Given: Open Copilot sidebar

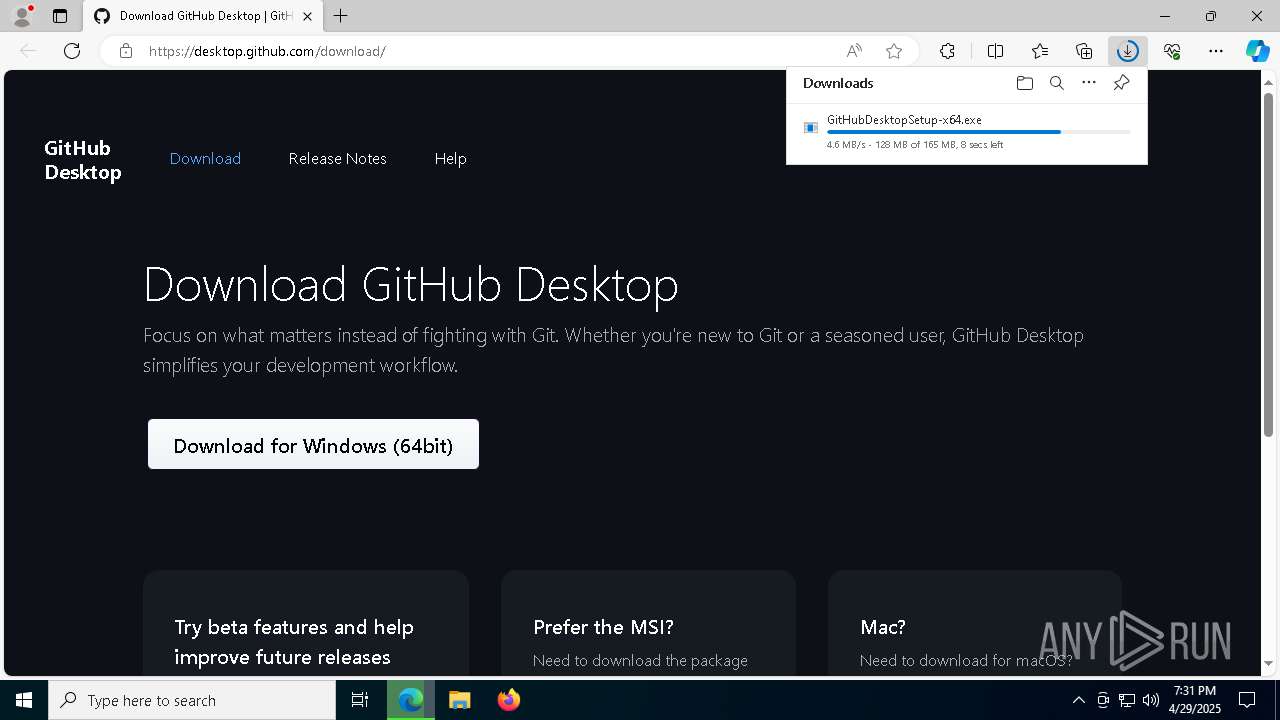Looking at the screenshot, I should [x=1257, y=51].
